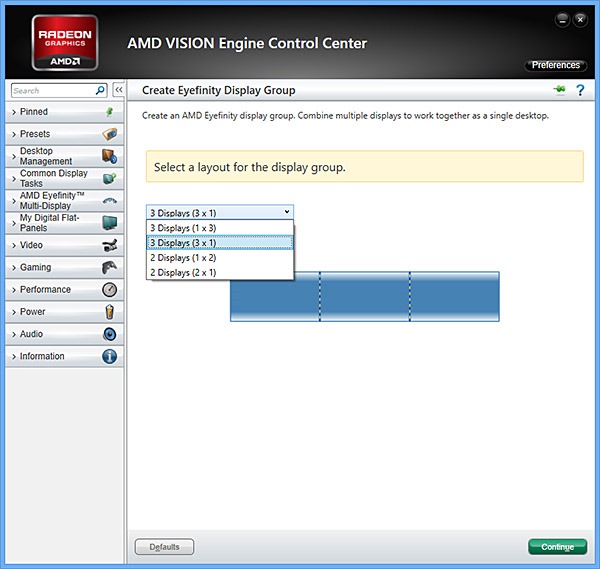Focus the Search input field
Image resolution: width=600 pixels, height=569 pixels.
(52, 90)
